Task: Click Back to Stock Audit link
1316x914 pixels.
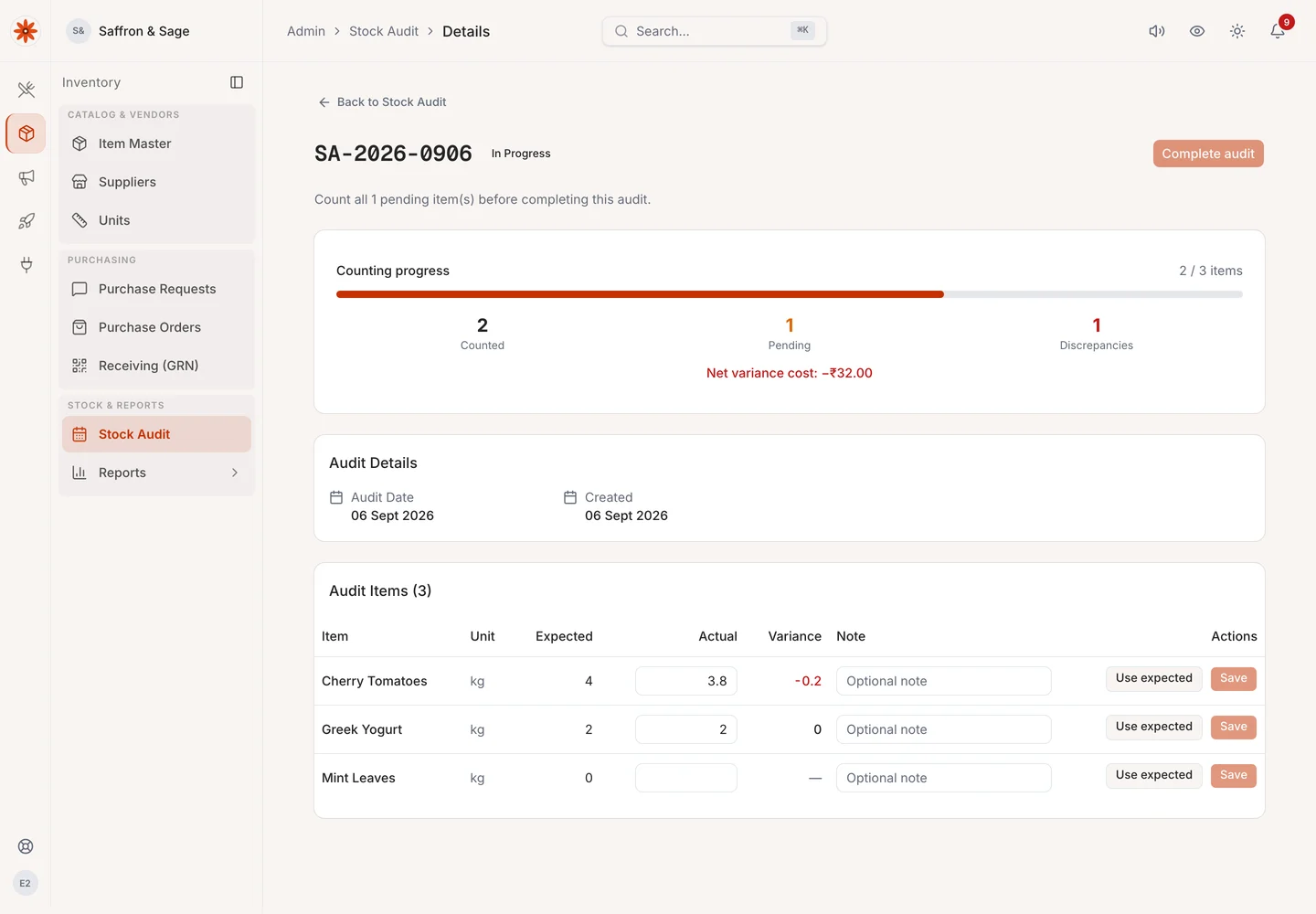Action: coord(382,102)
